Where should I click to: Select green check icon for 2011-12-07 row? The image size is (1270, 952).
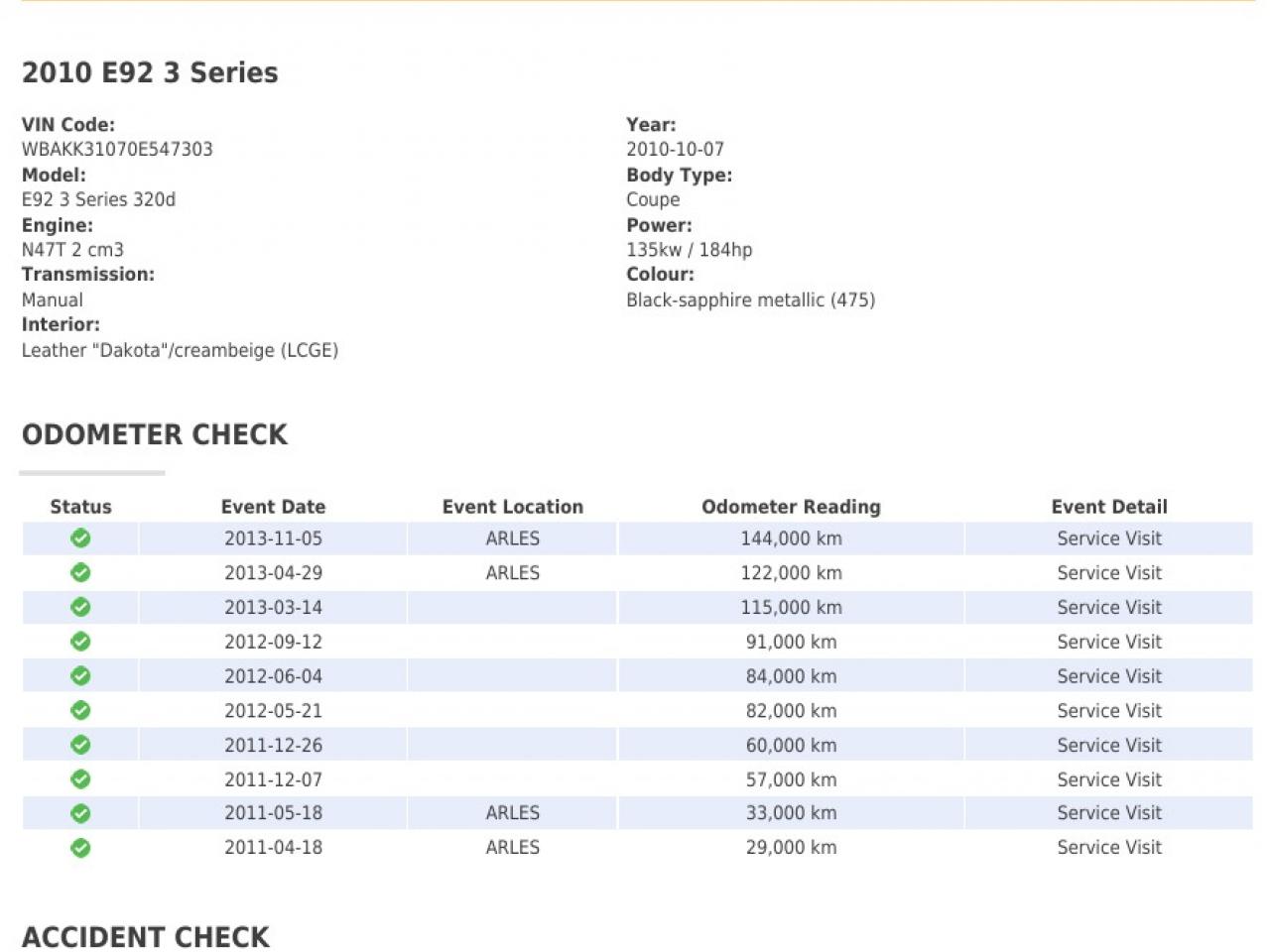[80, 779]
